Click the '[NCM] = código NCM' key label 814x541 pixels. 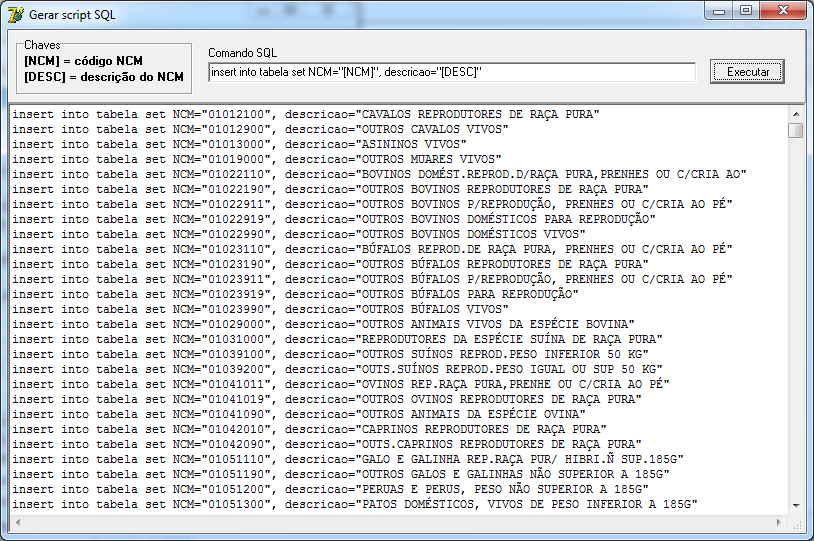coord(83,61)
